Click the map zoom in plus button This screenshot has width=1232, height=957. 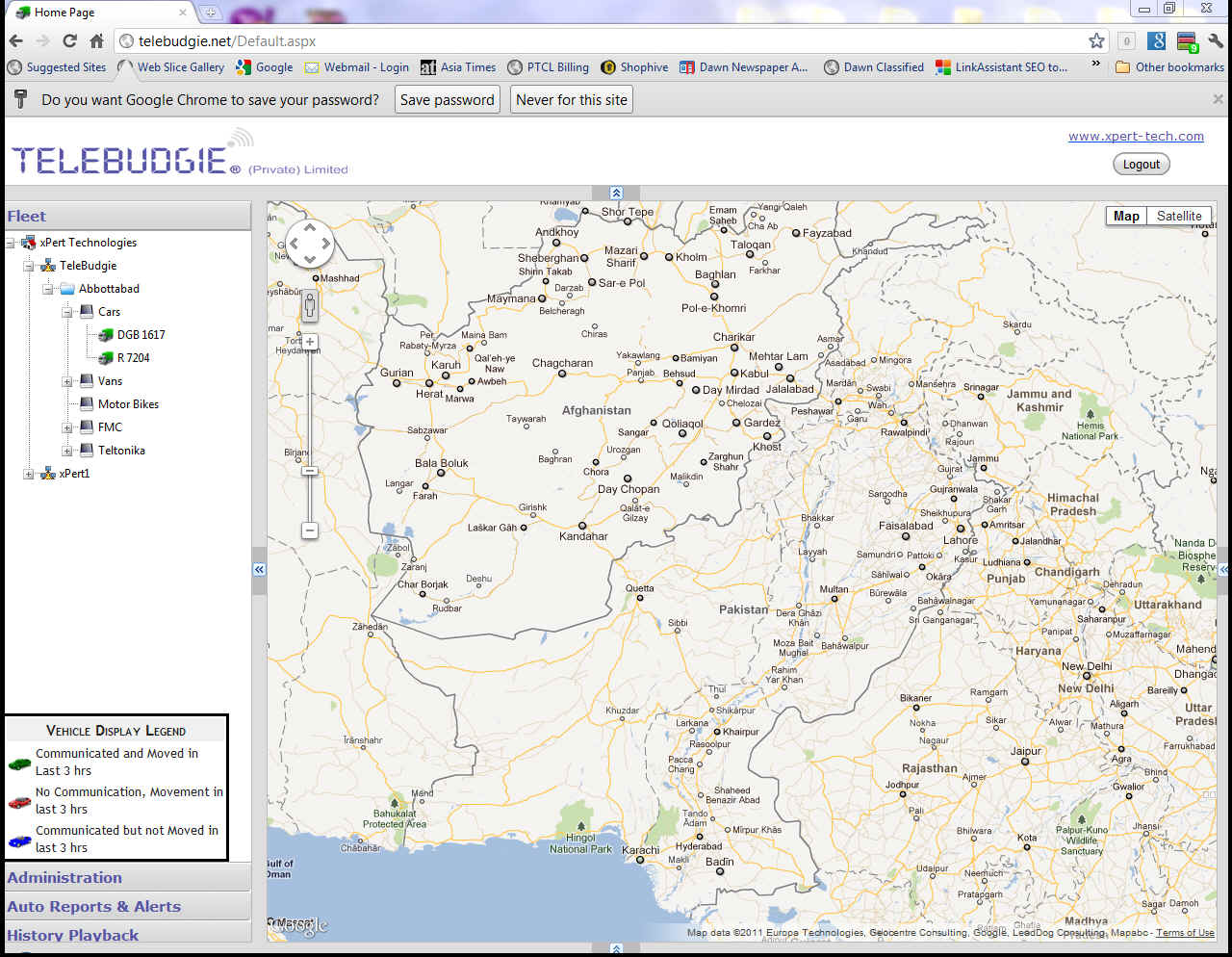coord(310,342)
